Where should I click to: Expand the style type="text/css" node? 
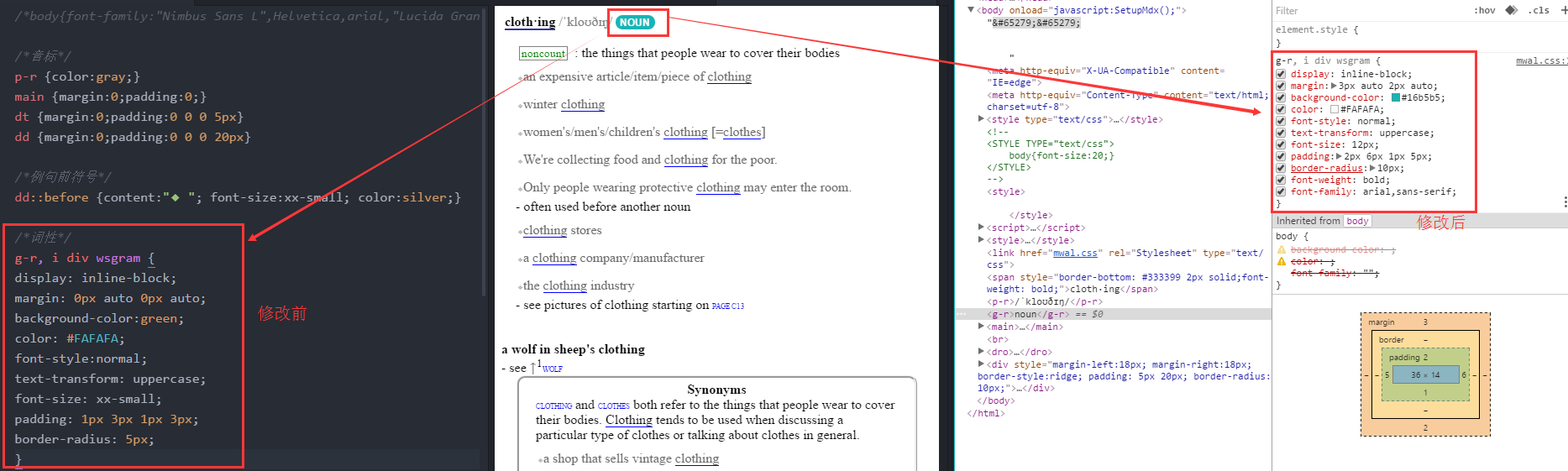tap(981, 119)
